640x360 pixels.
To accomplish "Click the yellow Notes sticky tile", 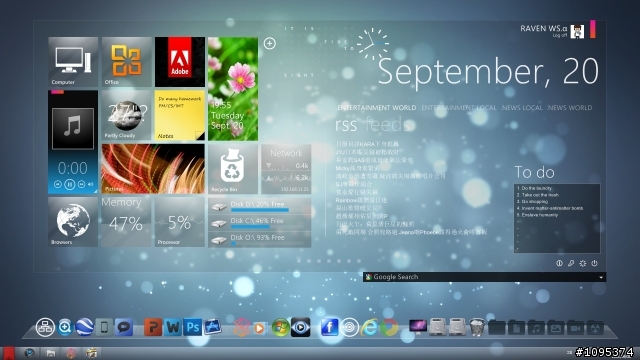I will pos(180,116).
